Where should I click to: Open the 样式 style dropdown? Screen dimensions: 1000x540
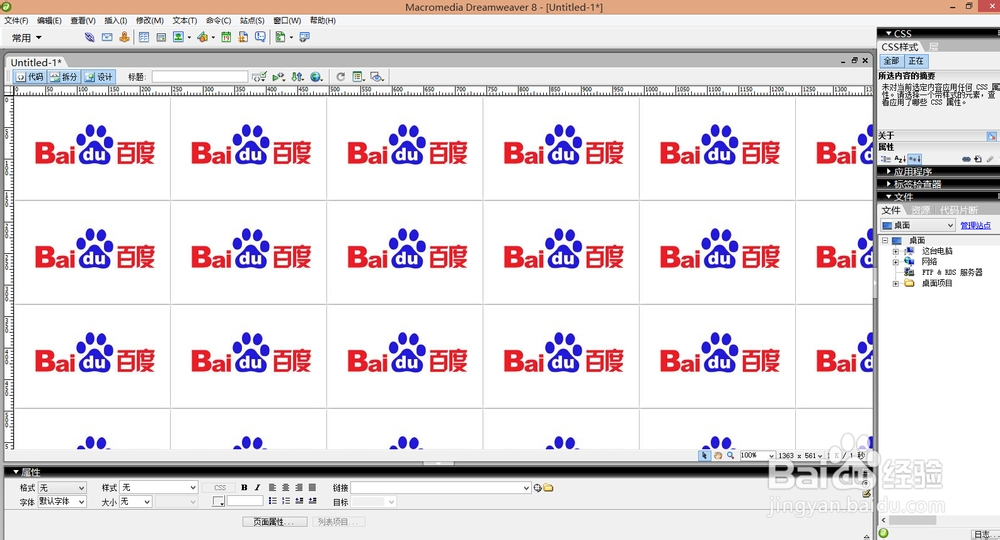click(159, 488)
